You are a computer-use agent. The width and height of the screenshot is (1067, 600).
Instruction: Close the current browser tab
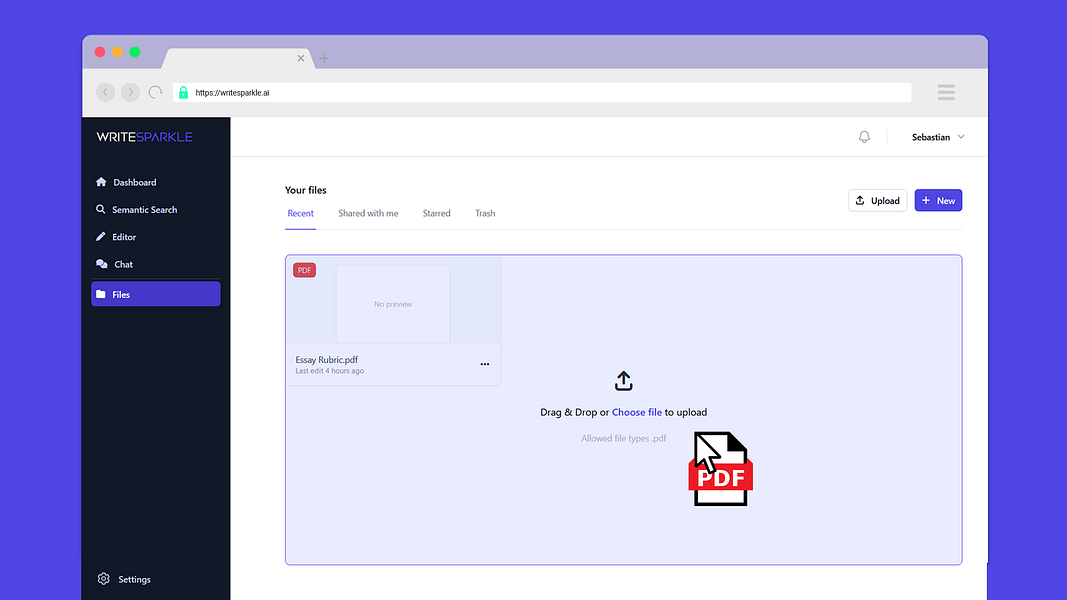click(x=301, y=59)
